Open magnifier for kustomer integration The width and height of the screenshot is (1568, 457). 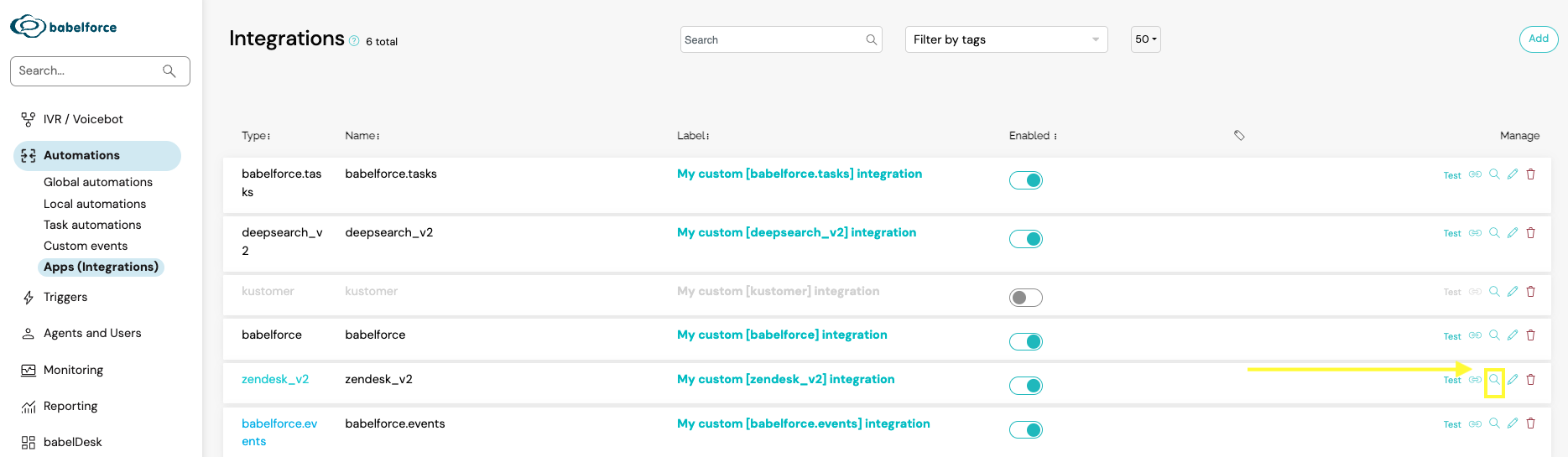pyautogui.click(x=1494, y=292)
